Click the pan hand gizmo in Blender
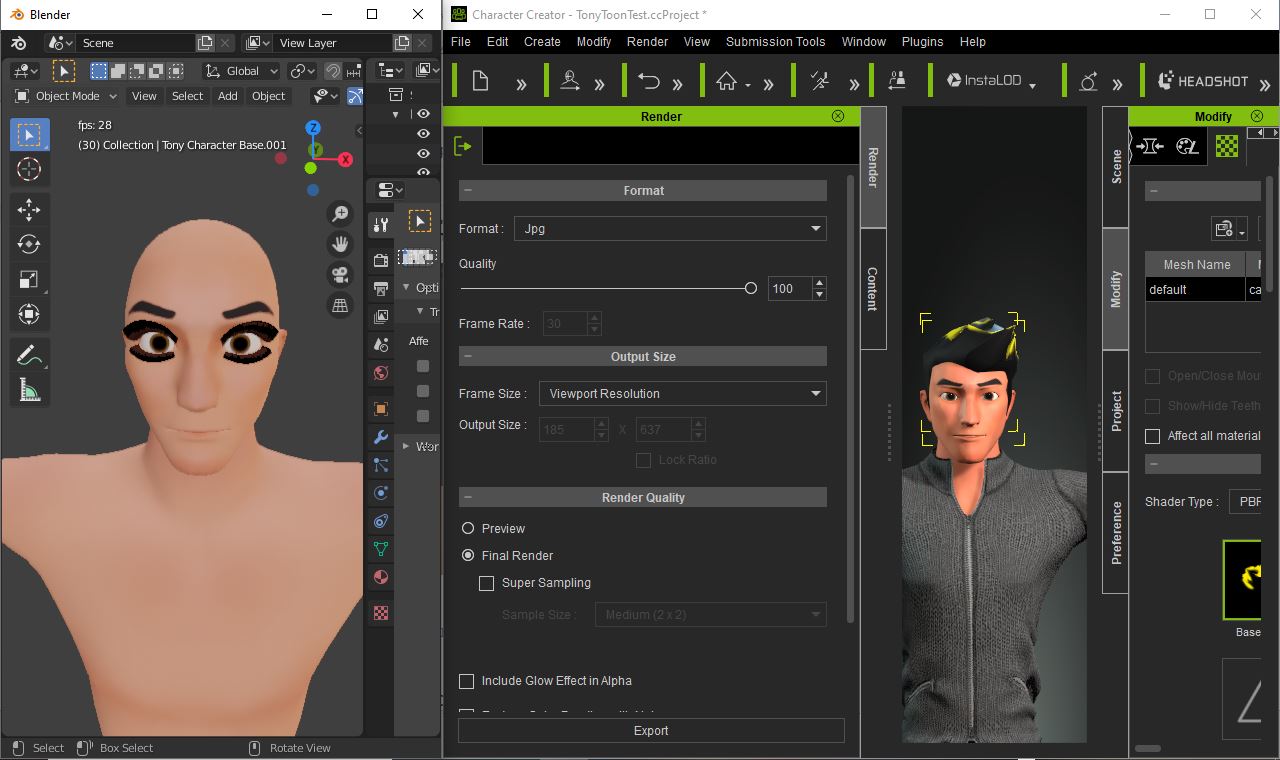The width and height of the screenshot is (1280, 760). tap(340, 244)
